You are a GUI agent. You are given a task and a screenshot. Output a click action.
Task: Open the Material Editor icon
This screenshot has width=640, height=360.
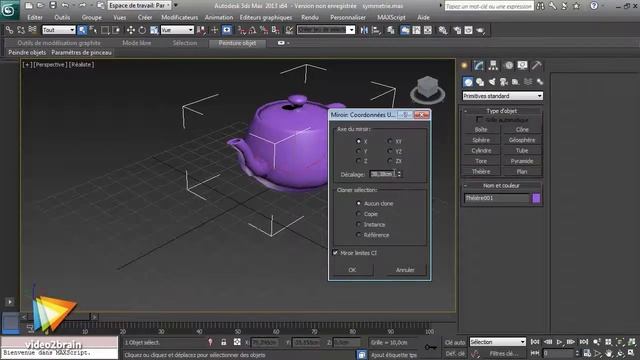coord(443,30)
